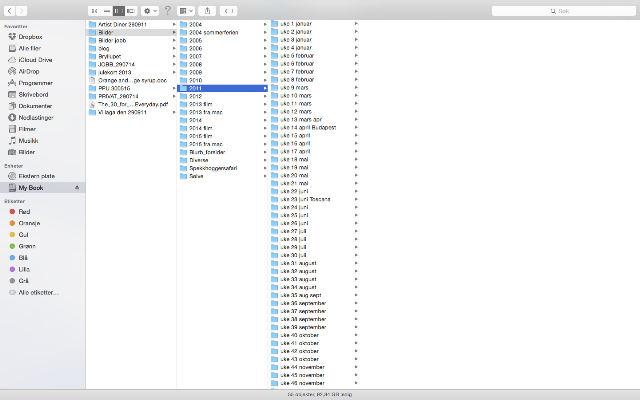The image size is (640, 400).
Task: Switch to Cover Flow view
Action: pyautogui.click(x=131, y=11)
